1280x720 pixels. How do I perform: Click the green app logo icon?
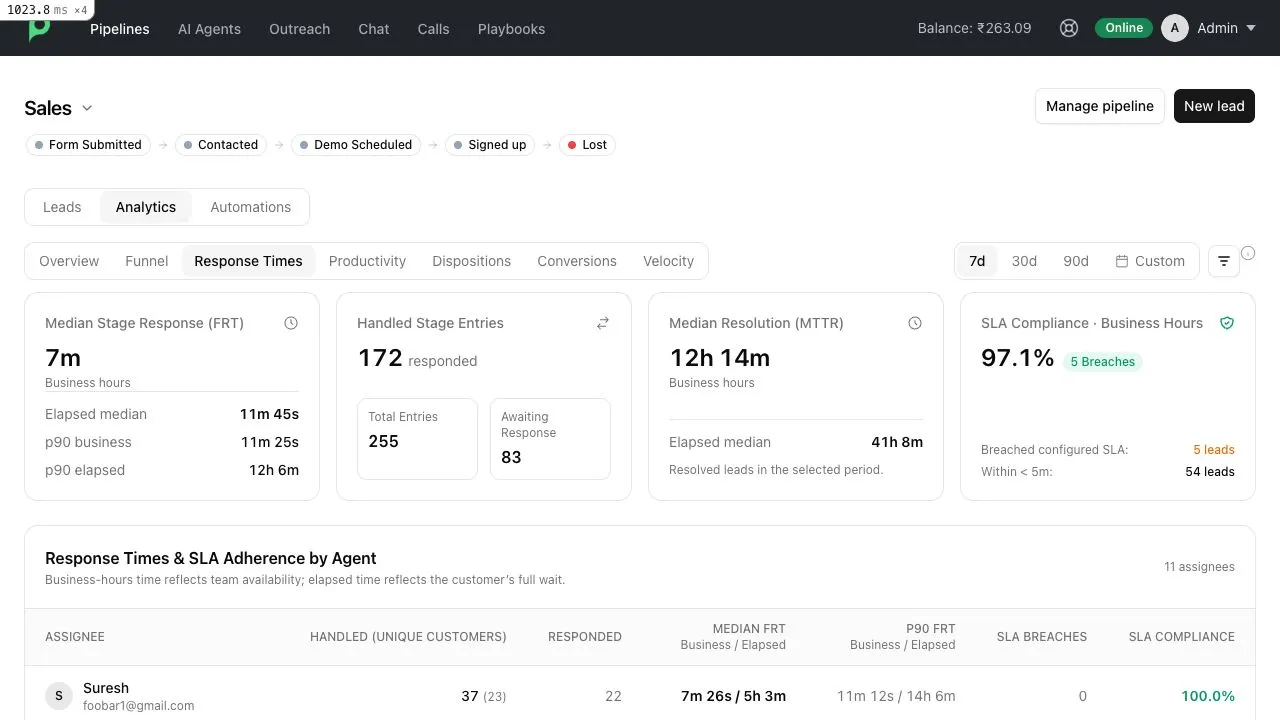pos(39,30)
